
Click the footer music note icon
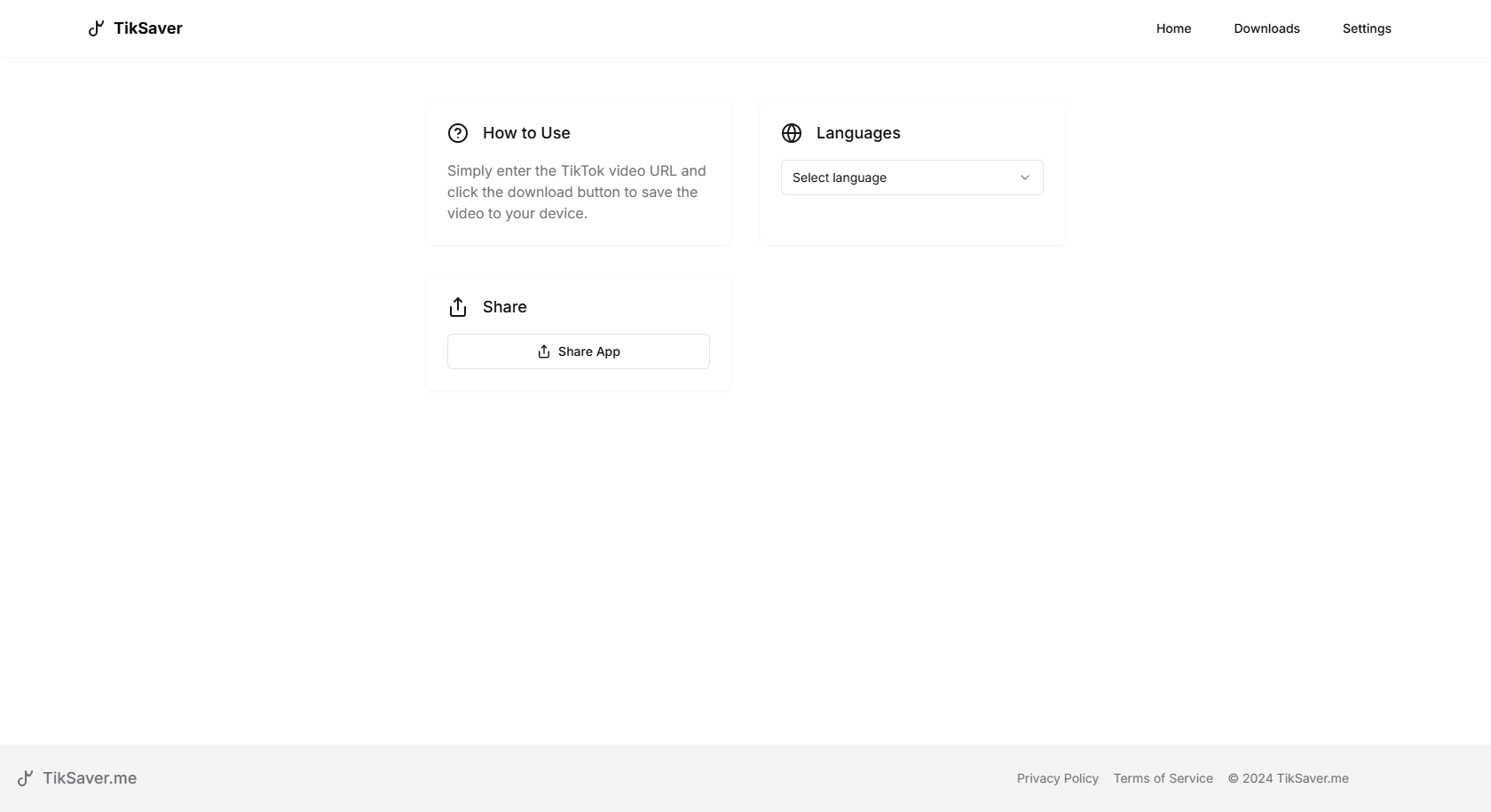(25, 778)
